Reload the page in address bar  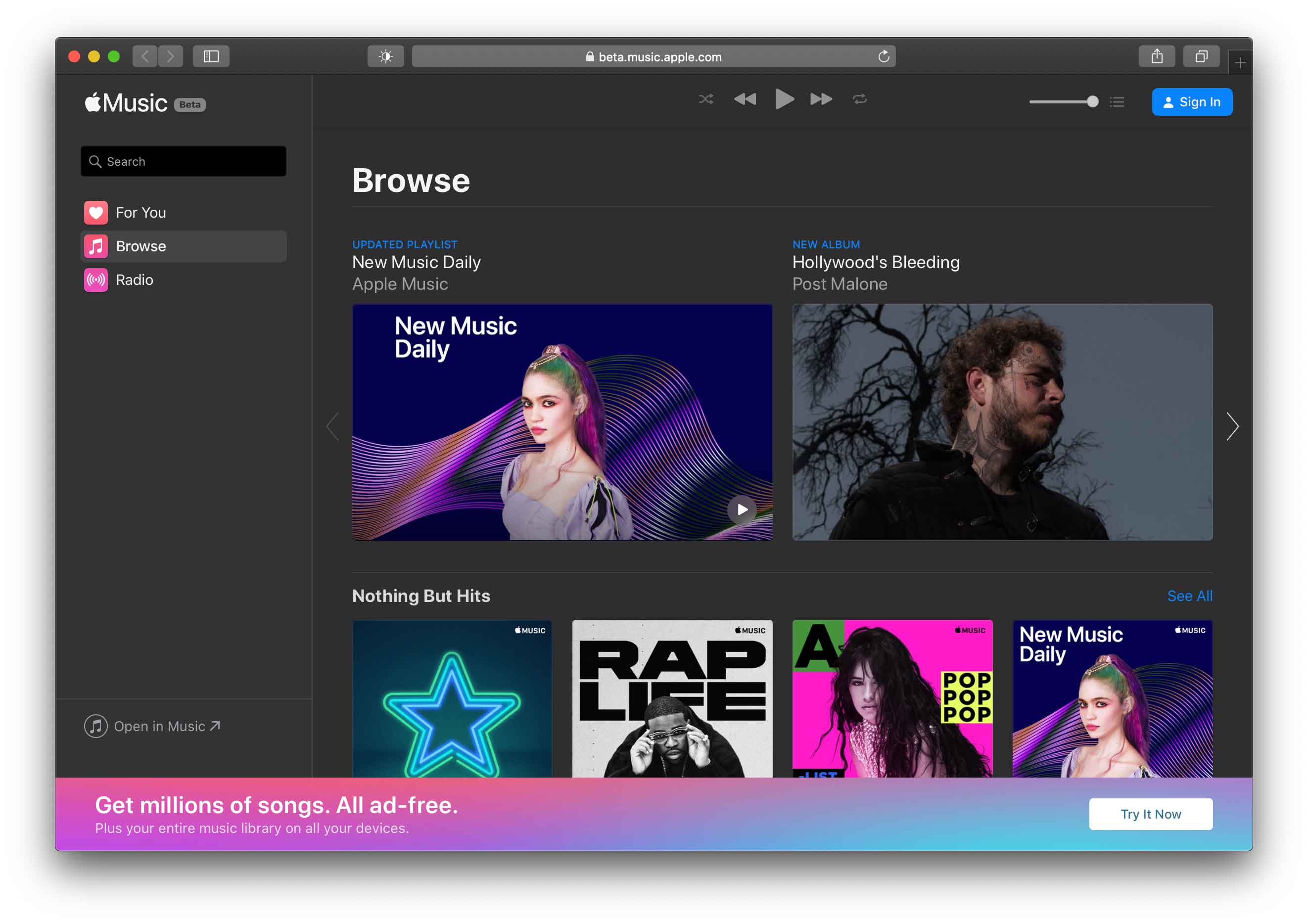click(884, 56)
